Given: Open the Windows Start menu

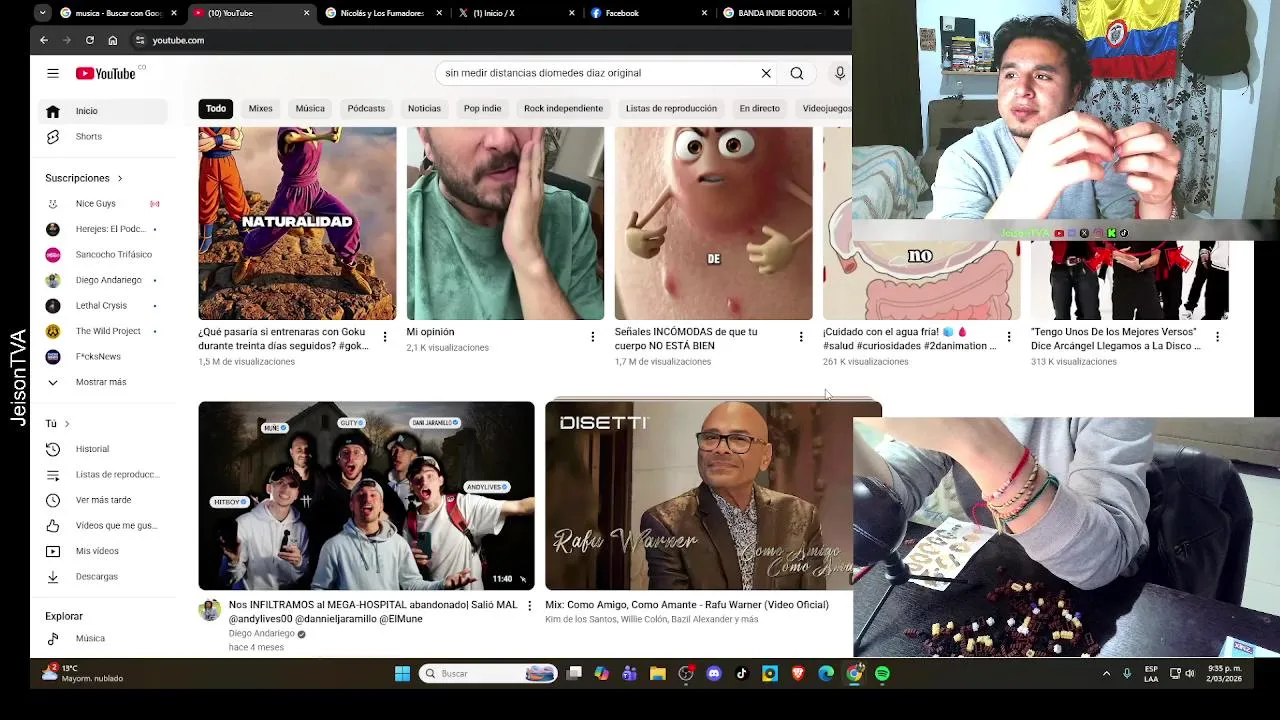Looking at the screenshot, I should pos(402,674).
